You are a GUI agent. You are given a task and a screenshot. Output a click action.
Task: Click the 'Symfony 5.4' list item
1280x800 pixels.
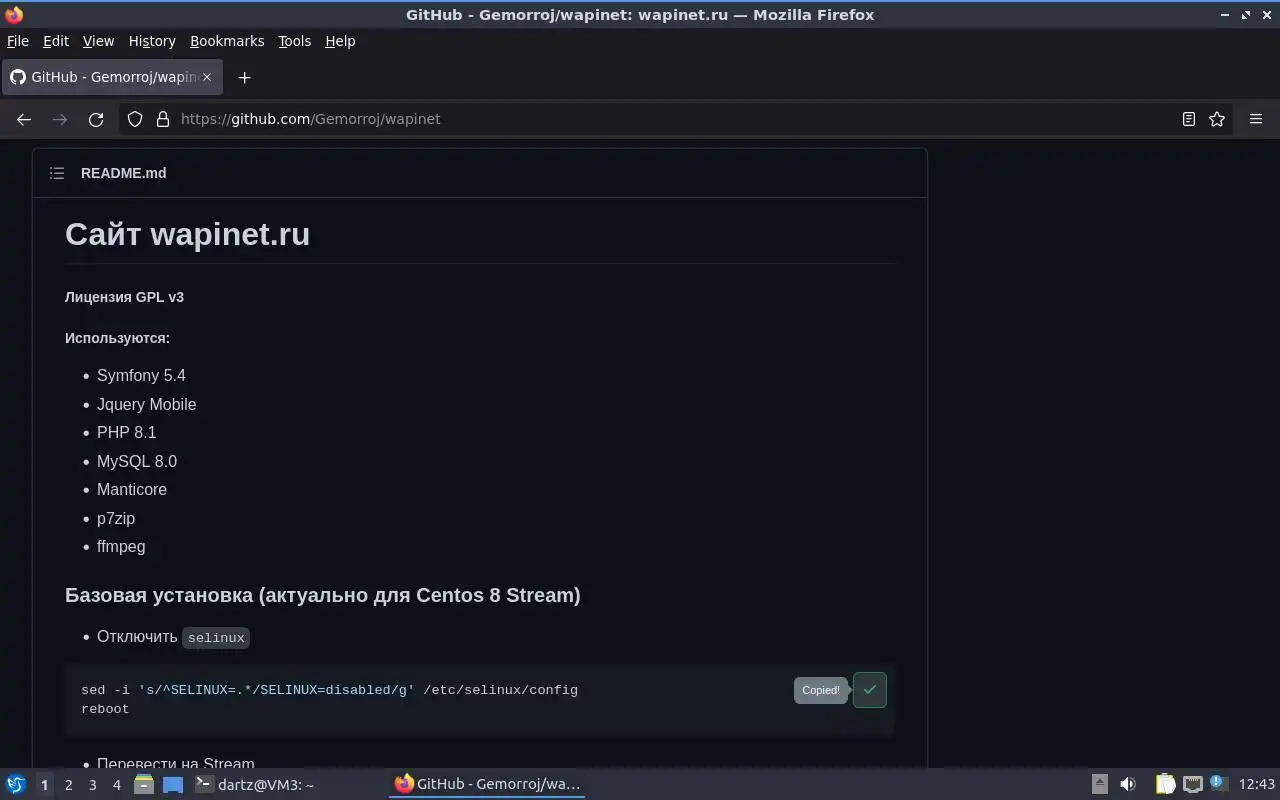(x=141, y=375)
